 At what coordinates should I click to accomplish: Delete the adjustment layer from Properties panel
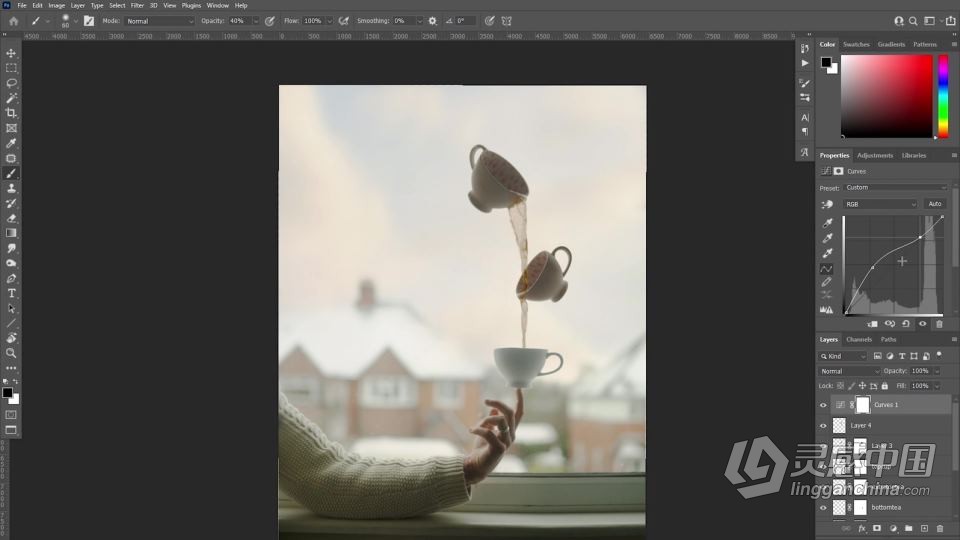coord(939,324)
